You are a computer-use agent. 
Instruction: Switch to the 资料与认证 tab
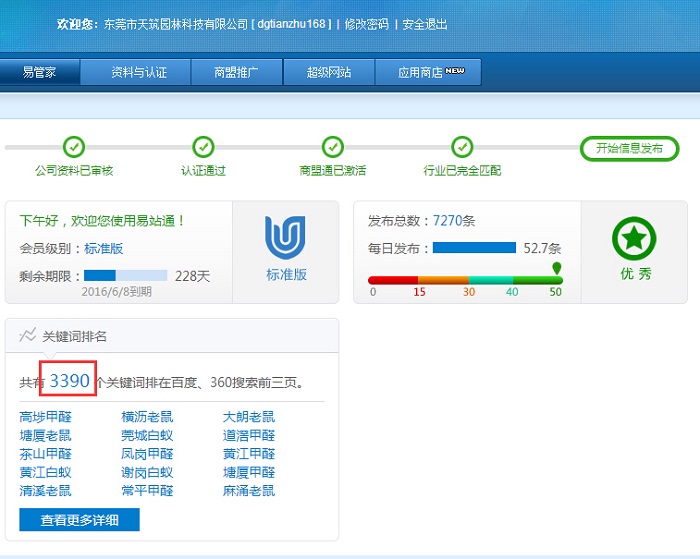pos(138,72)
